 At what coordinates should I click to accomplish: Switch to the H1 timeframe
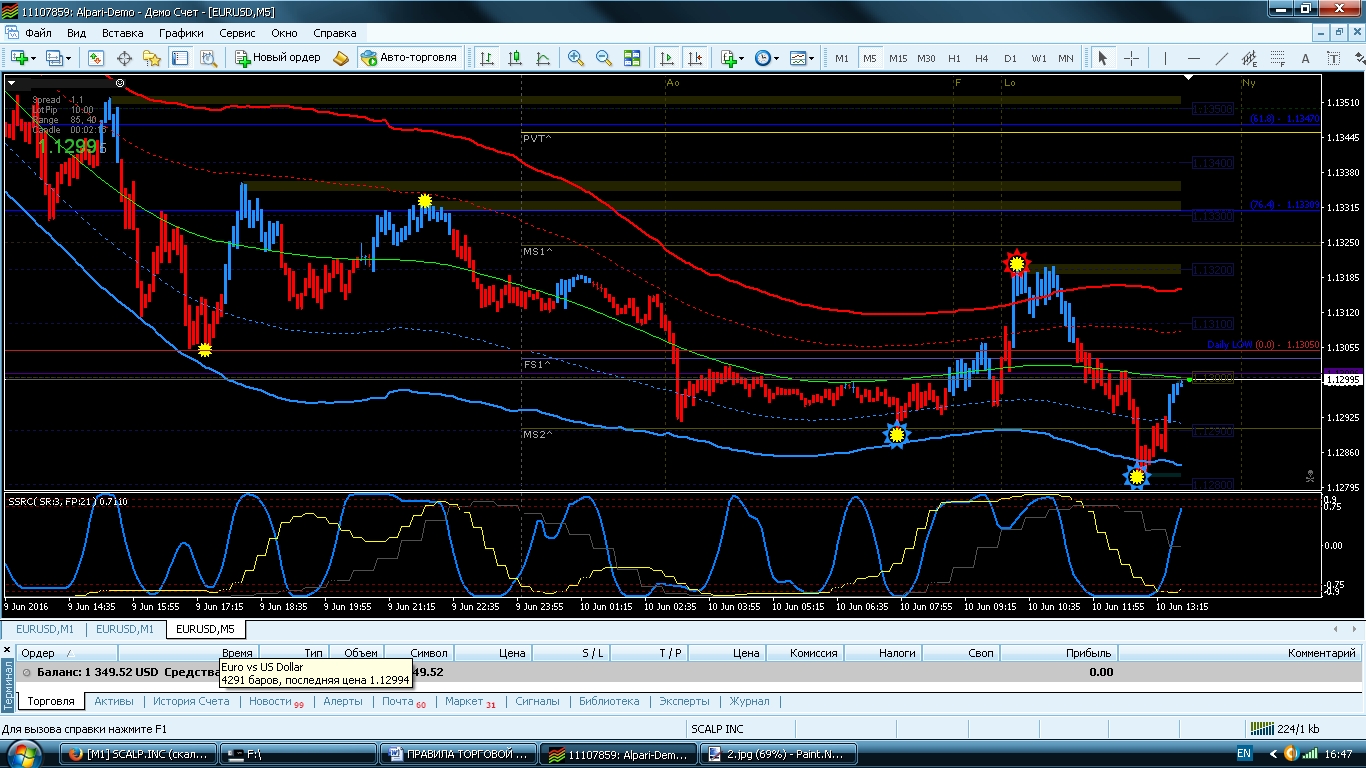954,58
